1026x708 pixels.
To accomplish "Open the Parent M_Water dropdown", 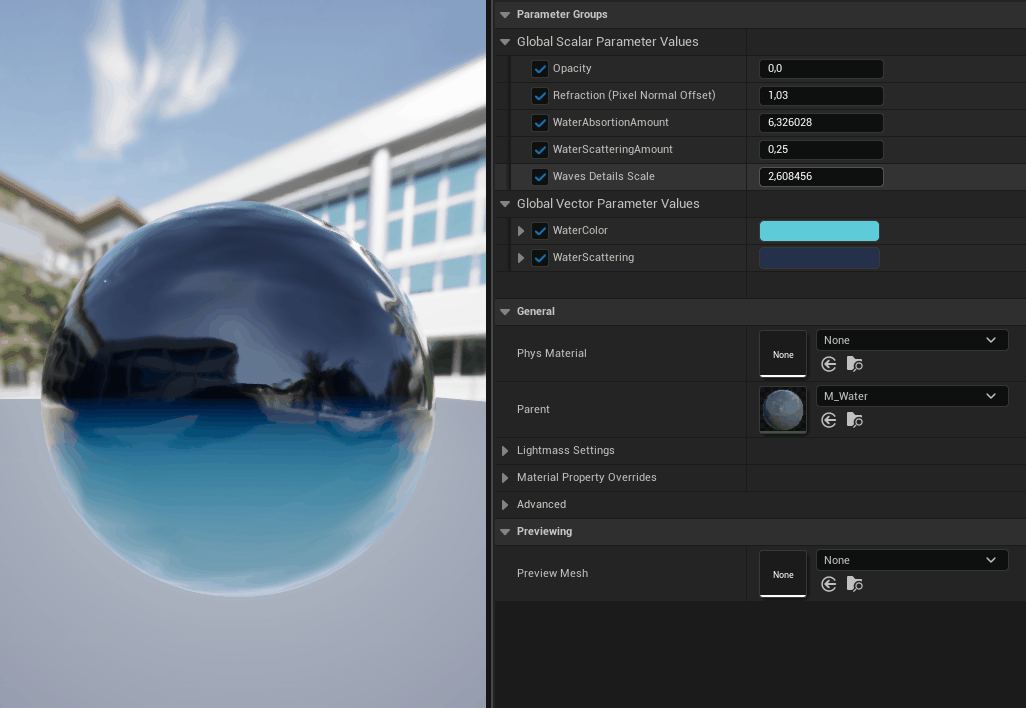I will pos(911,395).
